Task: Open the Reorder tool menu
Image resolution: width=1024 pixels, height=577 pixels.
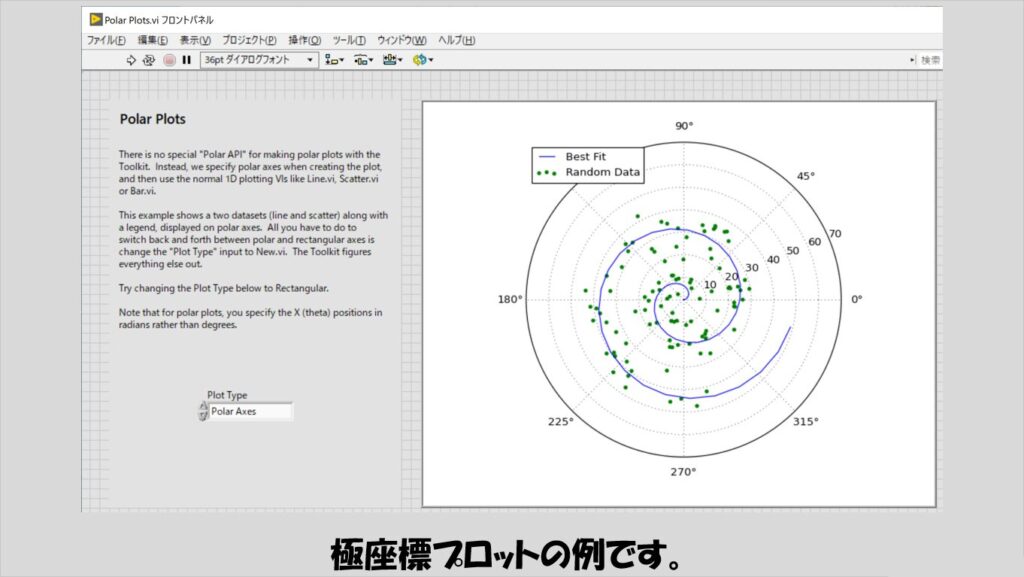Action: (x=421, y=60)
